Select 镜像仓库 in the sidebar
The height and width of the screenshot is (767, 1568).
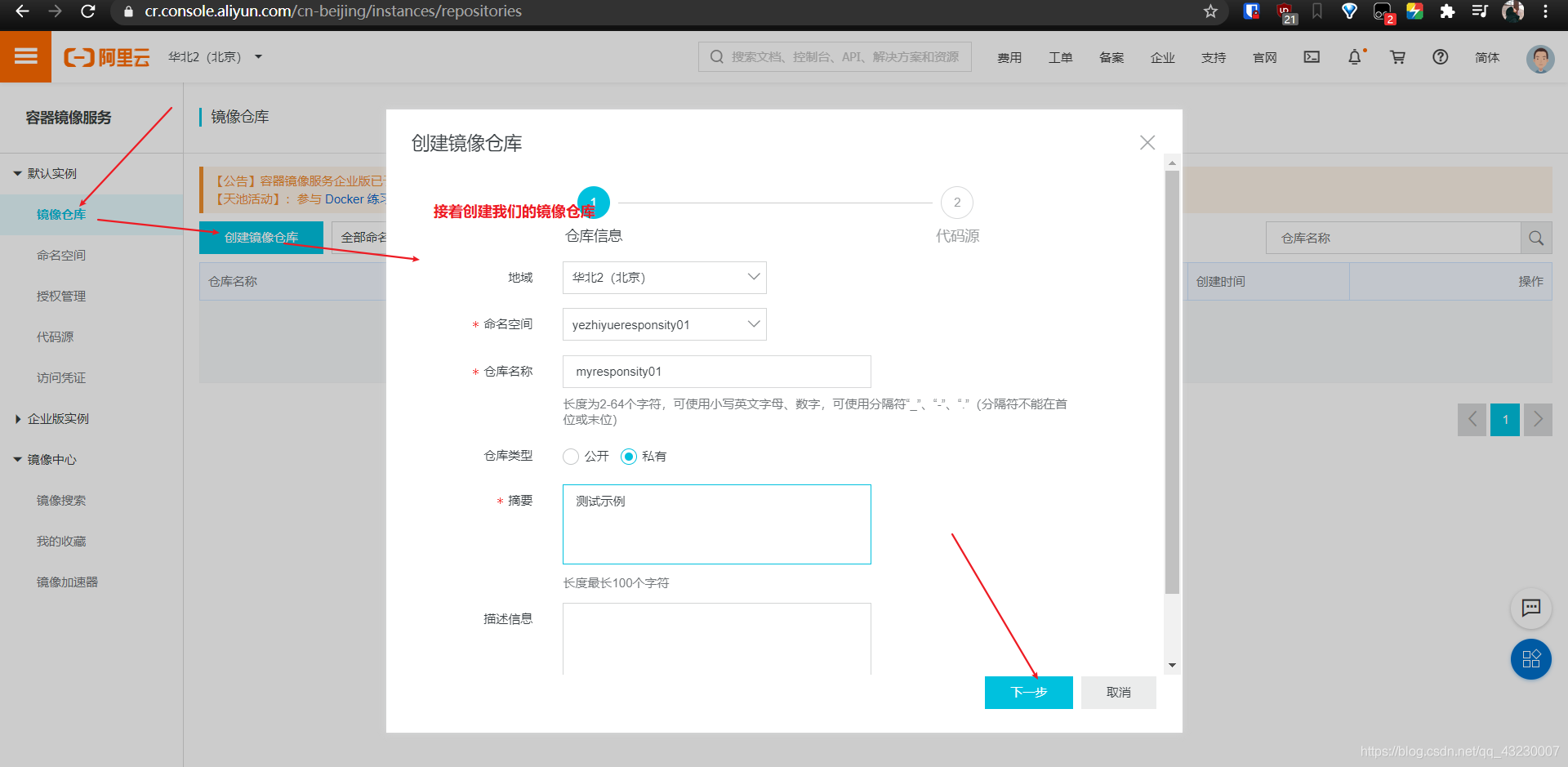(x=61, y=214)
